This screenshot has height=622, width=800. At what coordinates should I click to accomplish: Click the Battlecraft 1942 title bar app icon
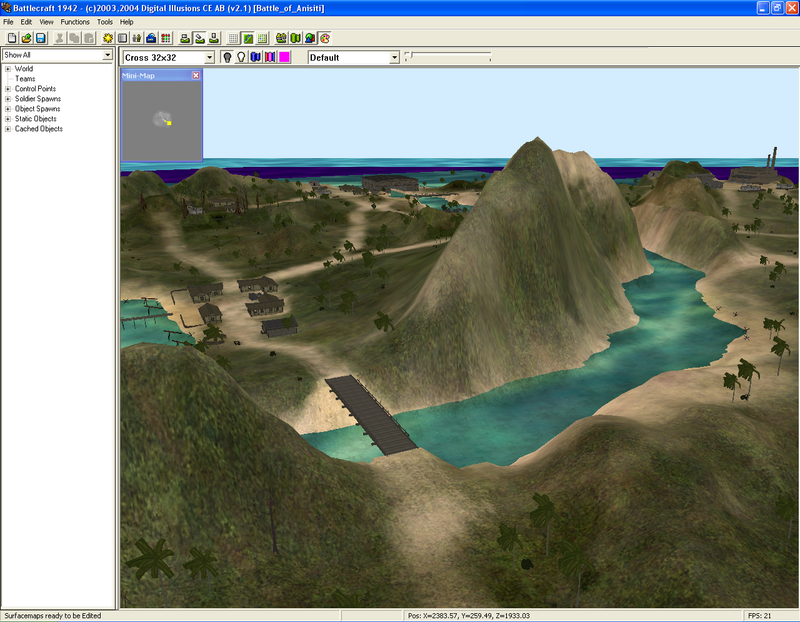(x=6, y=8)
